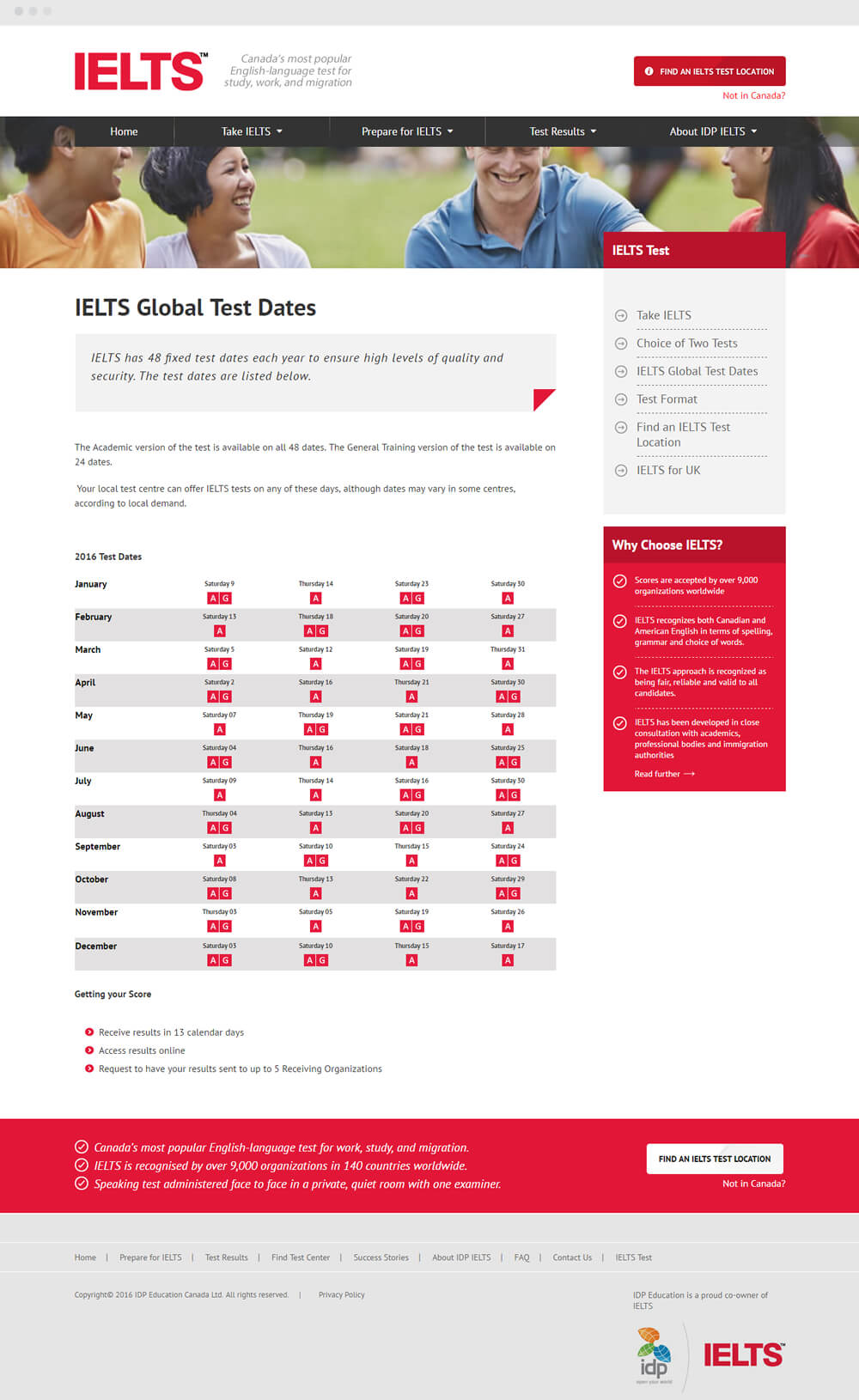Expand the Test Results dropdown arrow
Screen dimensions: 859x1400
(594, 131)
